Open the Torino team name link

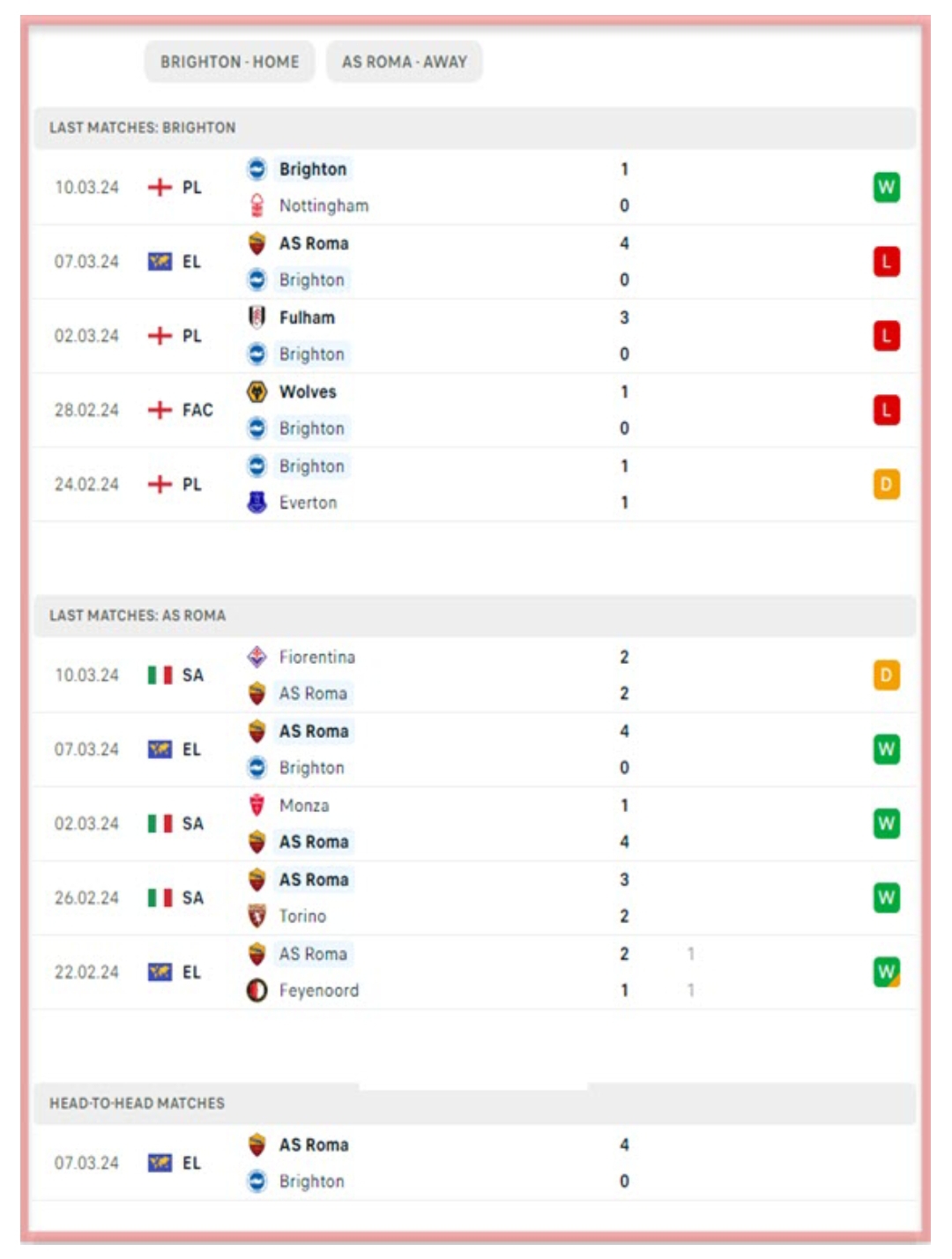302,916
